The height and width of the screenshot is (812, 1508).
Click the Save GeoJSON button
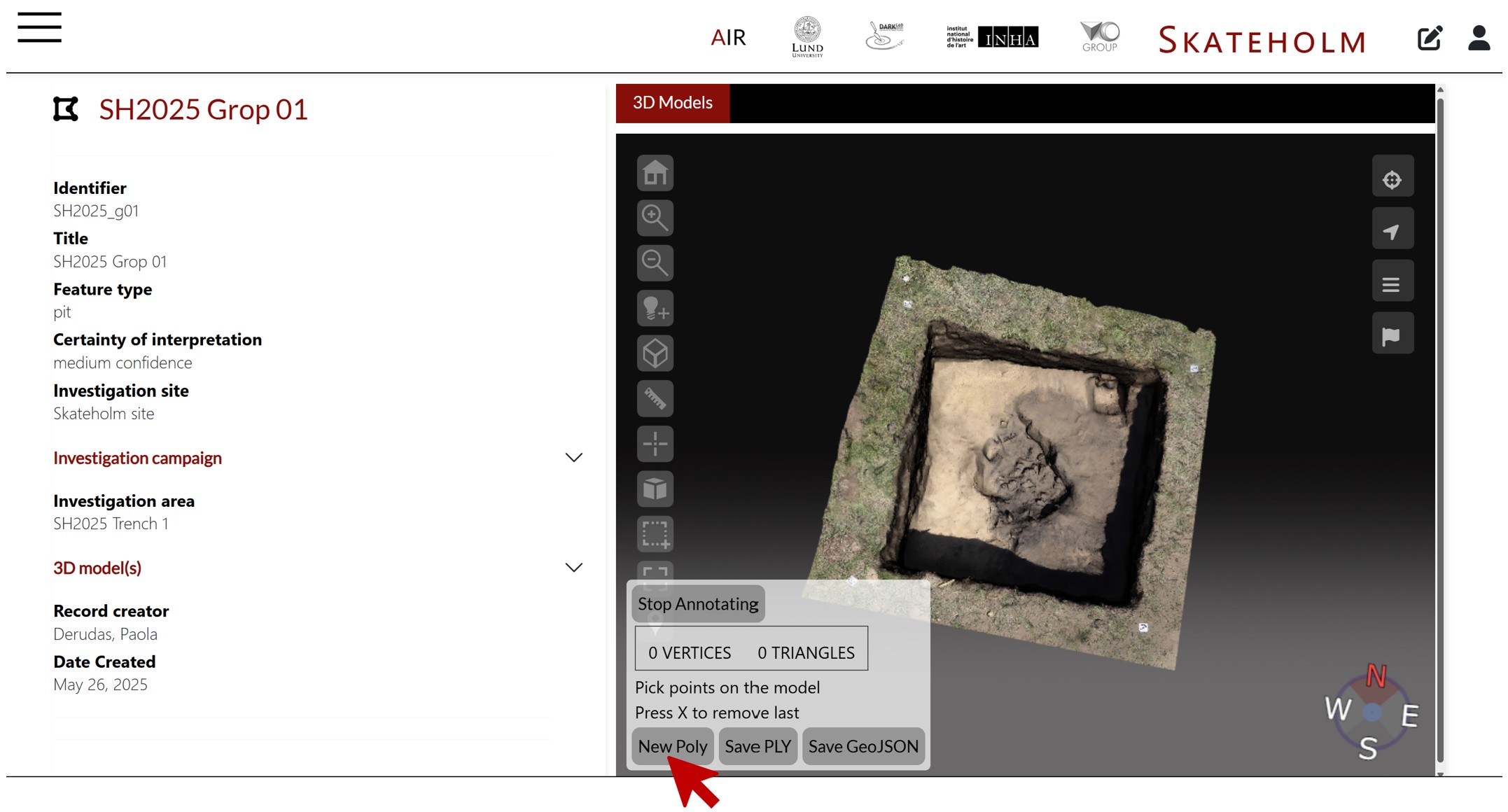point(863,746)
